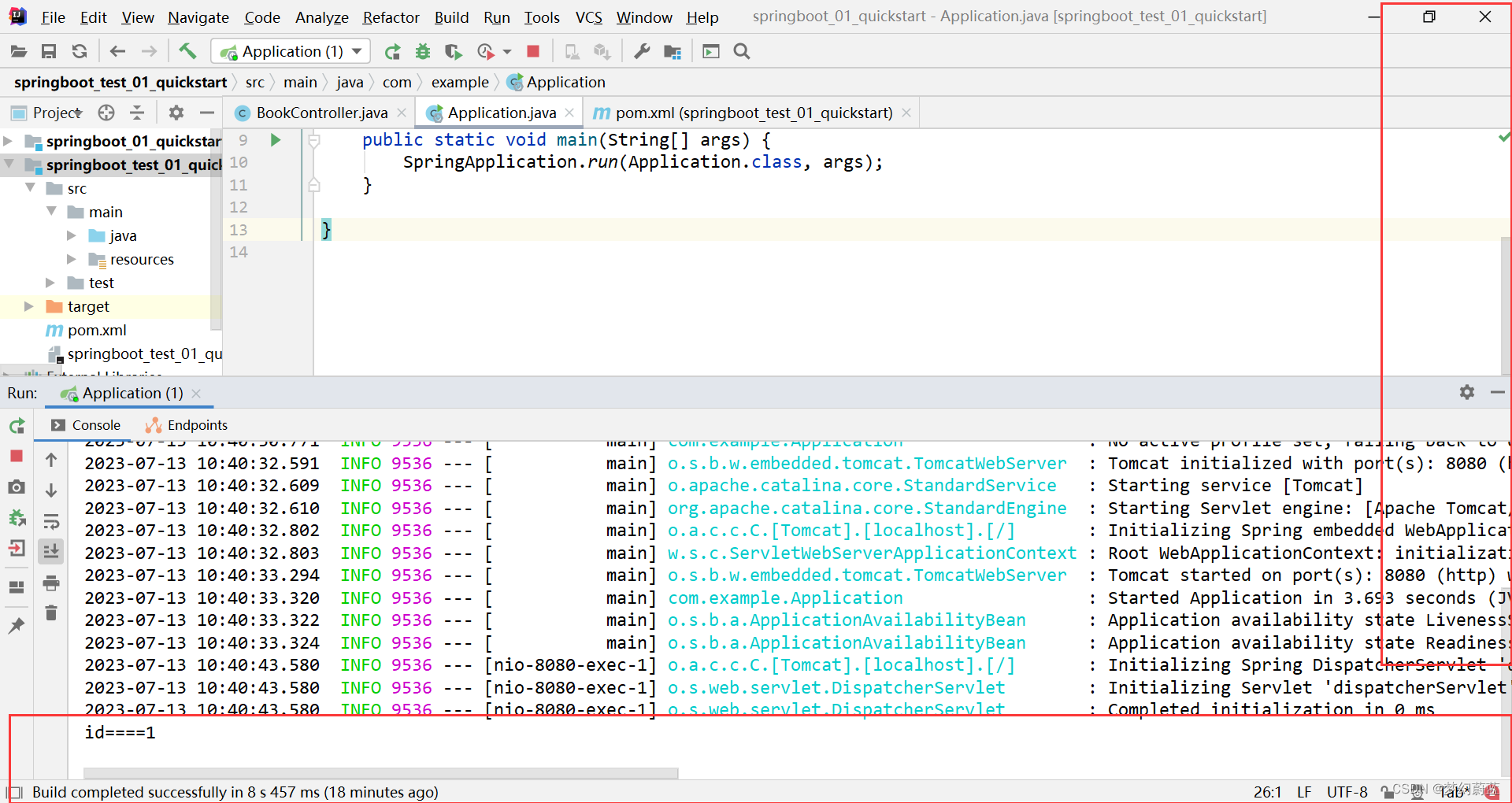Screen dimensions: 1512x803
Task: Open the Refactor menu
Action: click(391, 17)
